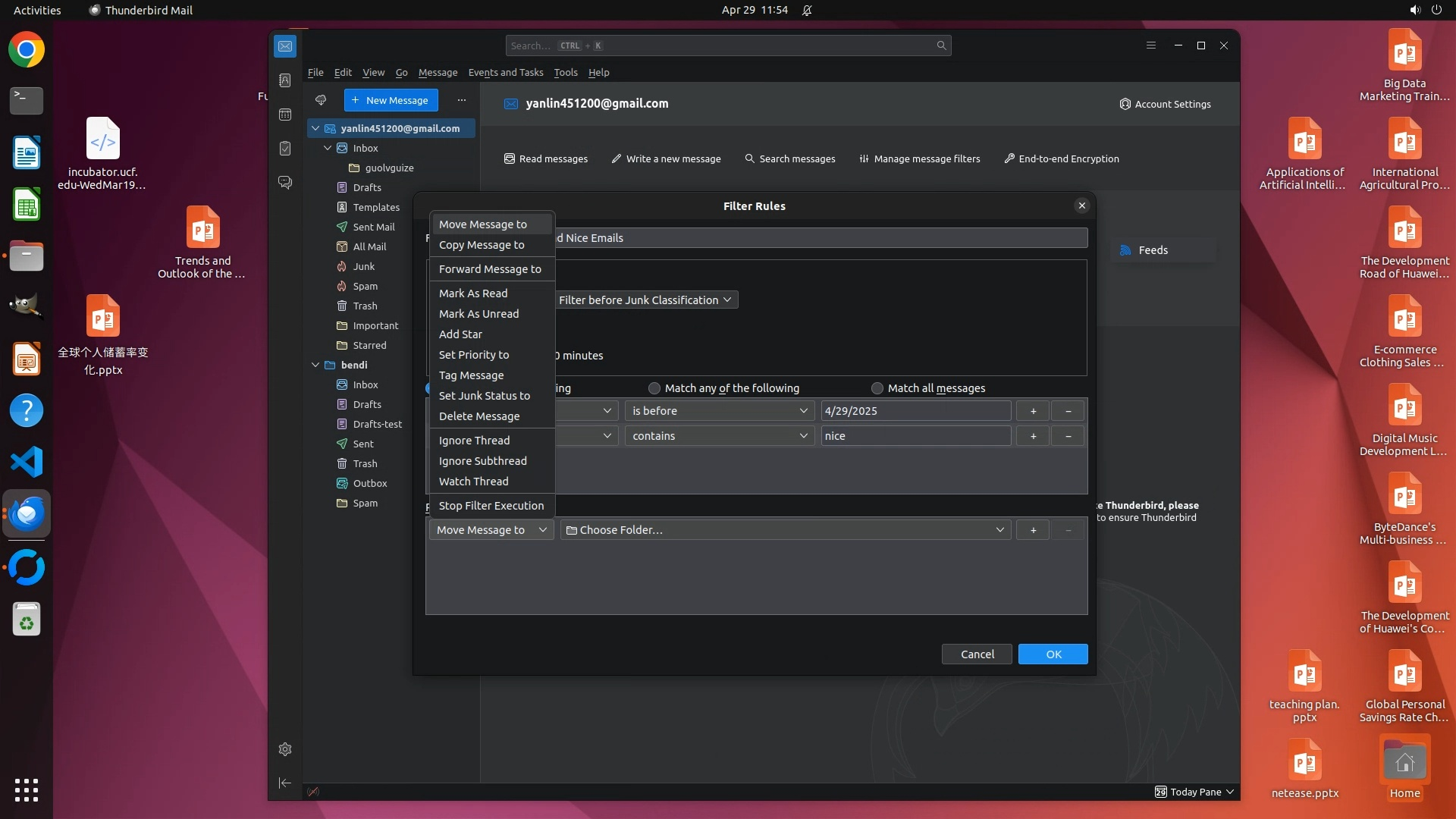Click the Cancel button
The width and height of the screenshot is (1456, 819).
pyautogui.click(x=977, y=654)
